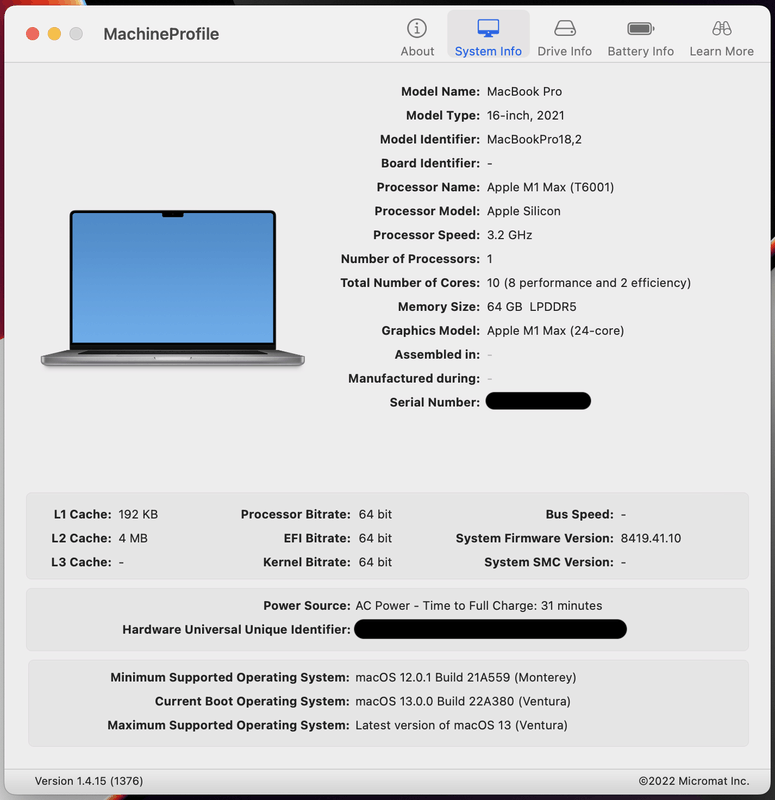
Task: Select 'Latest version of macOS 13 (Ventura)' value
Action: tap(461, 726)
